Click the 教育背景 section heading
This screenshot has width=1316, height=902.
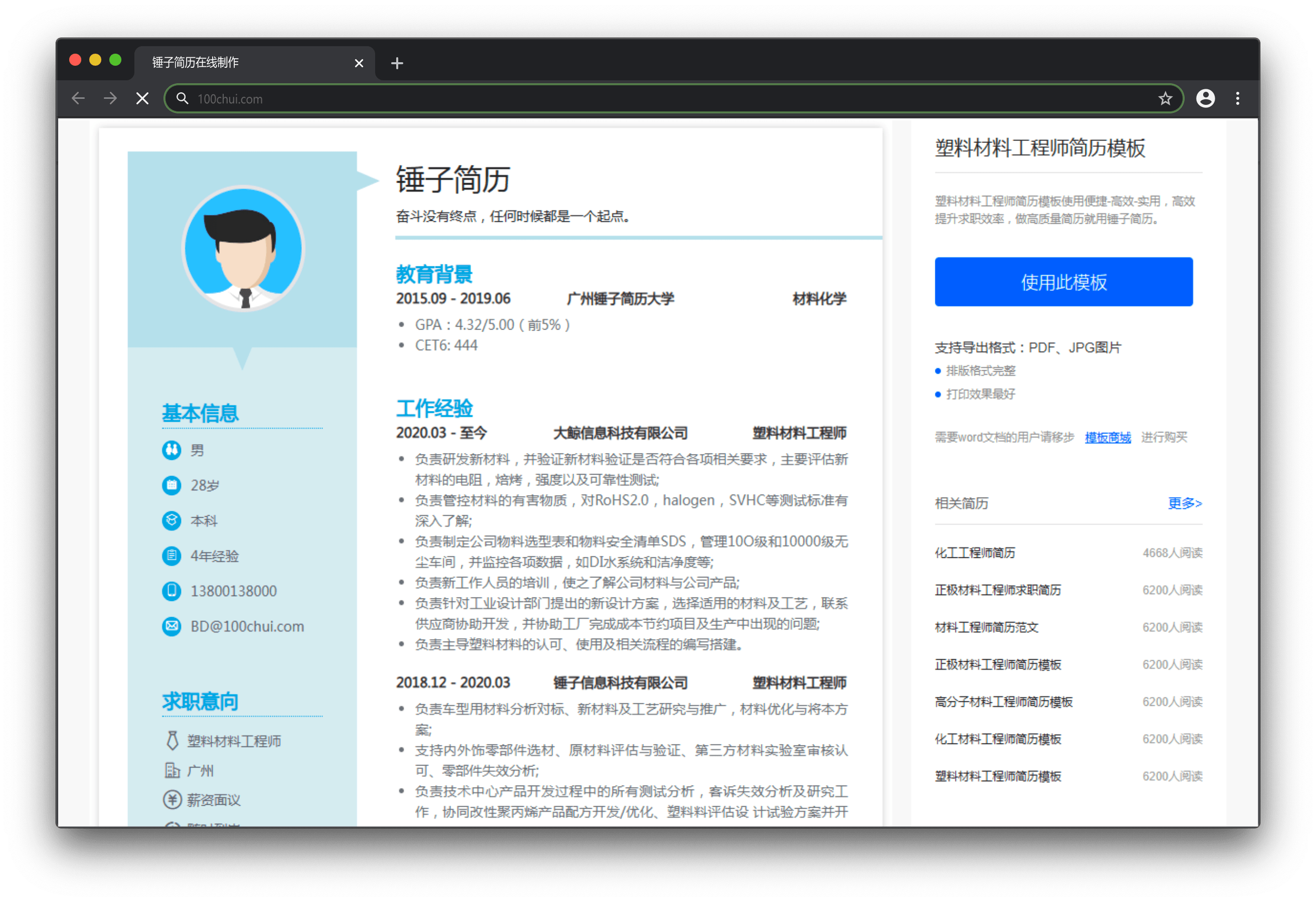(x=434, y=274)
